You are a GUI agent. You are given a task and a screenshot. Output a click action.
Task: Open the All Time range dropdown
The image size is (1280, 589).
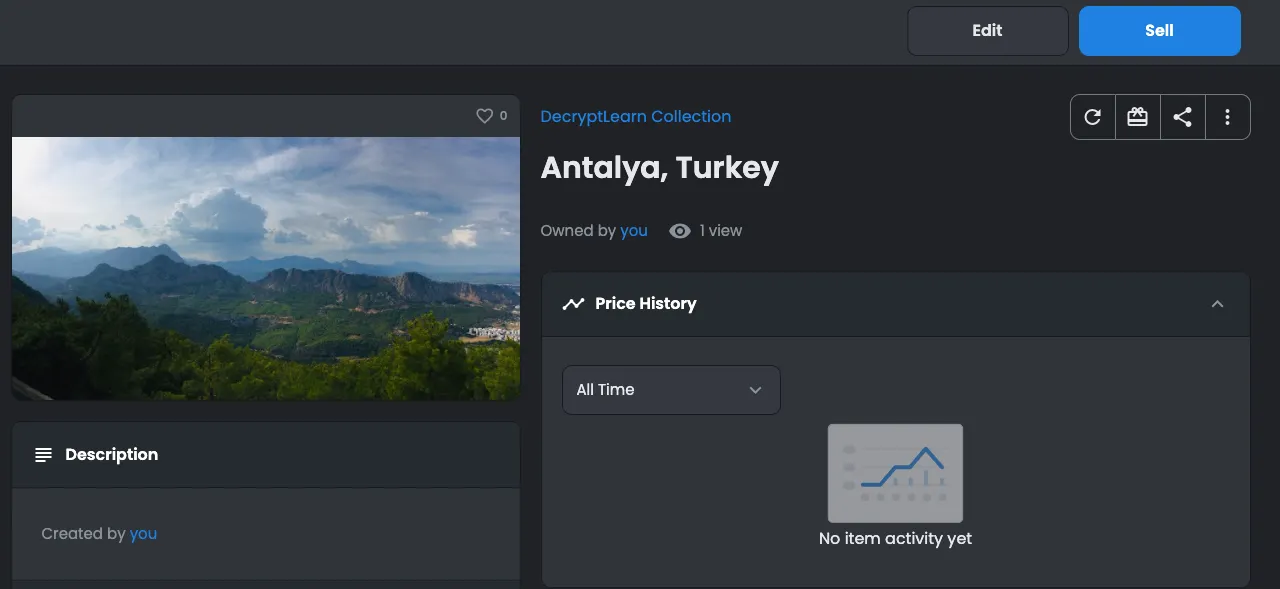[671, 390]
